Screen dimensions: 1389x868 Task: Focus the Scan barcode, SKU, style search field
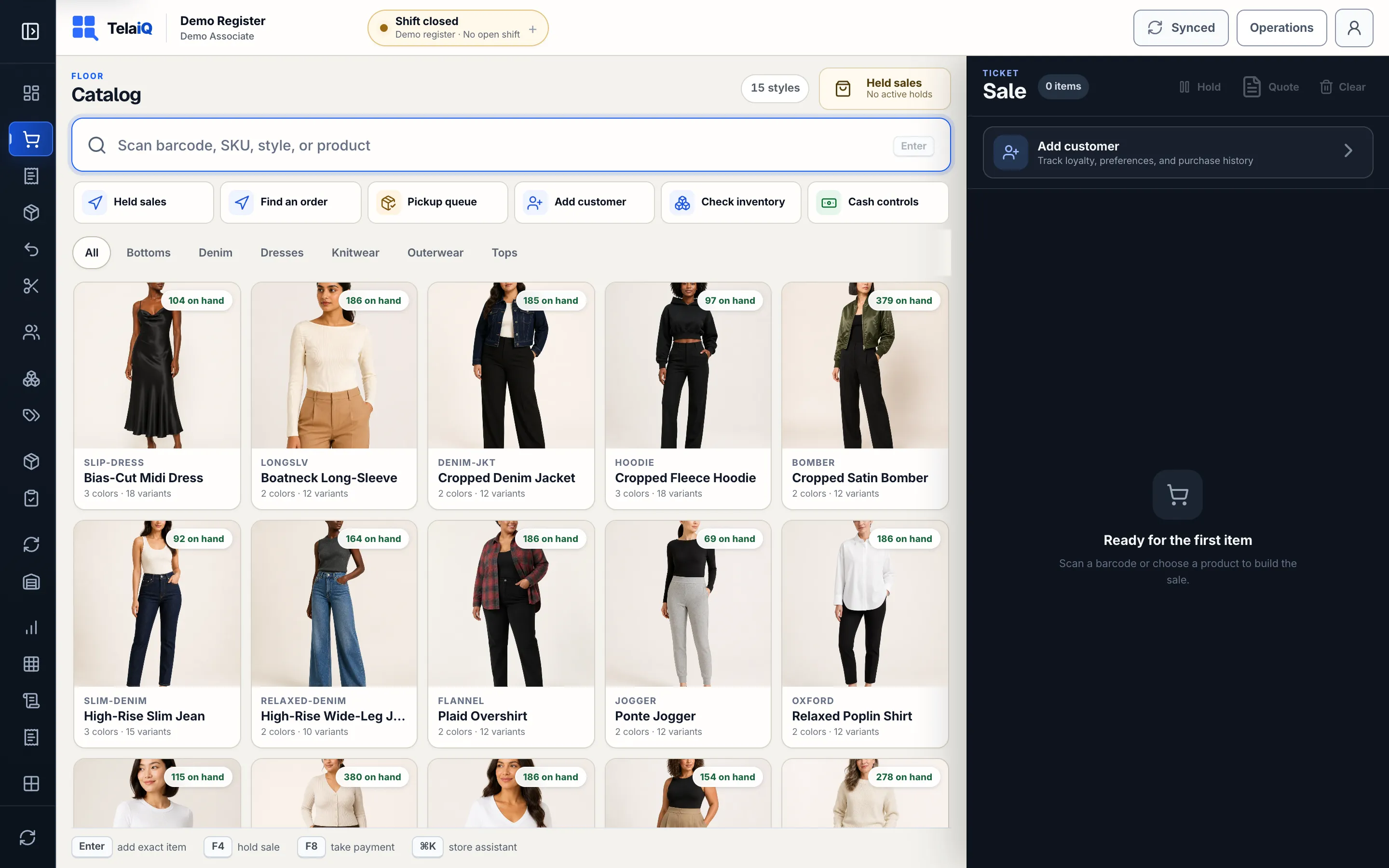pyautogui.click(x=511, y=145)
